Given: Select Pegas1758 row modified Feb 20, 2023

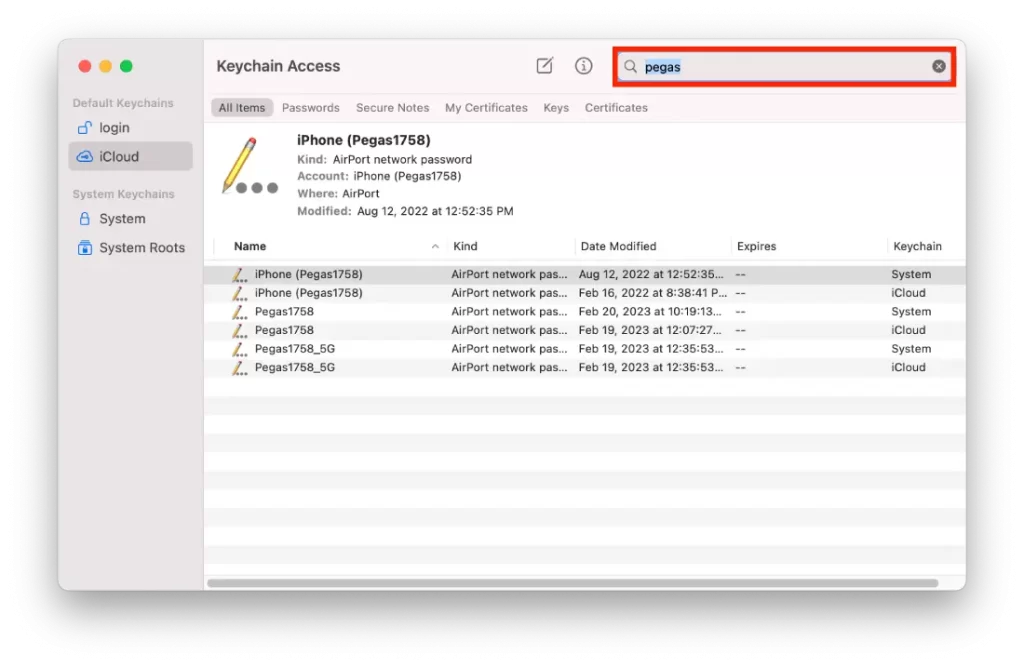Looking at the screenshot, I should (x=584, y=312).
